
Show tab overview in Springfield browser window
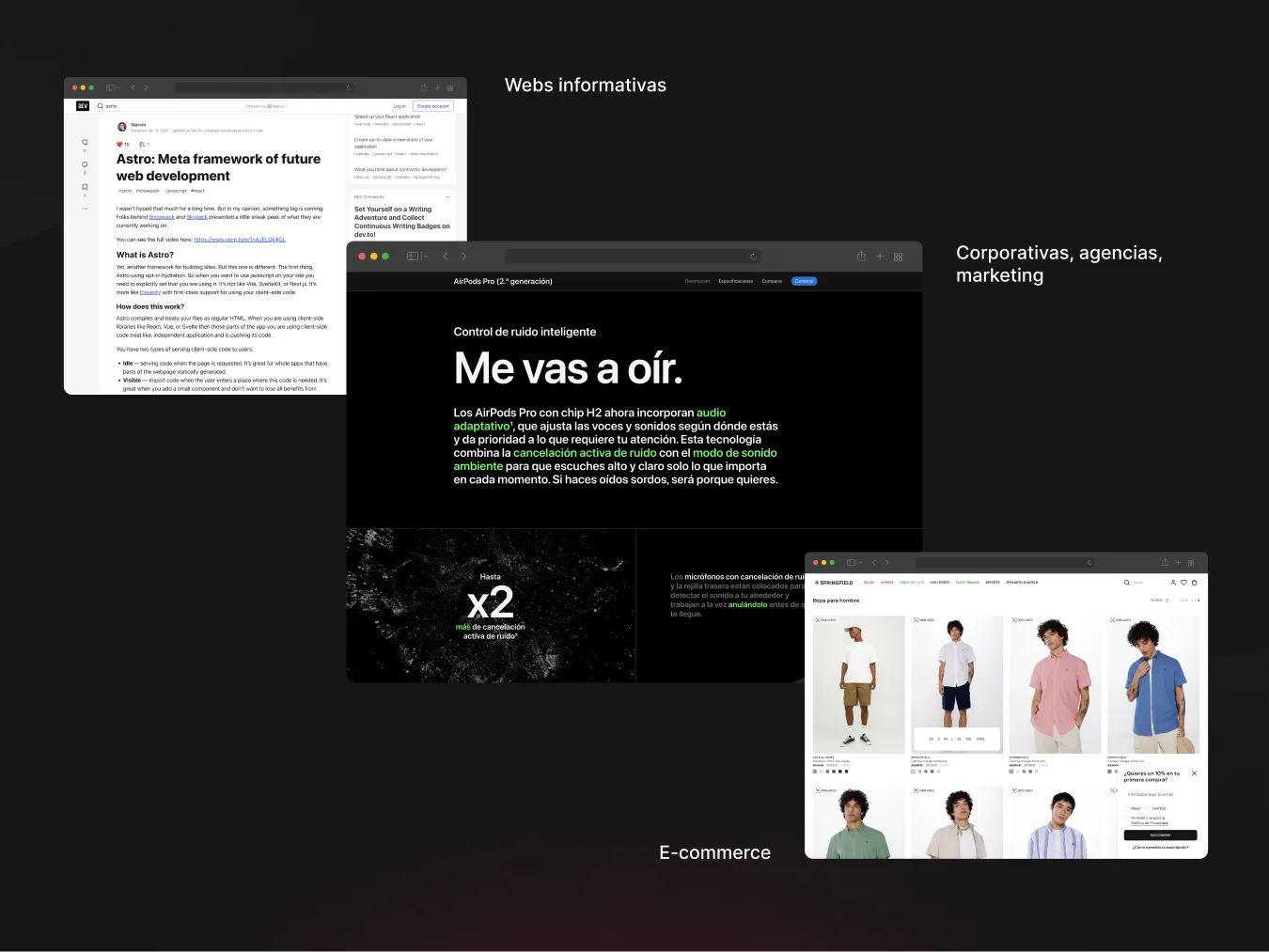[x=1191, y=563]
